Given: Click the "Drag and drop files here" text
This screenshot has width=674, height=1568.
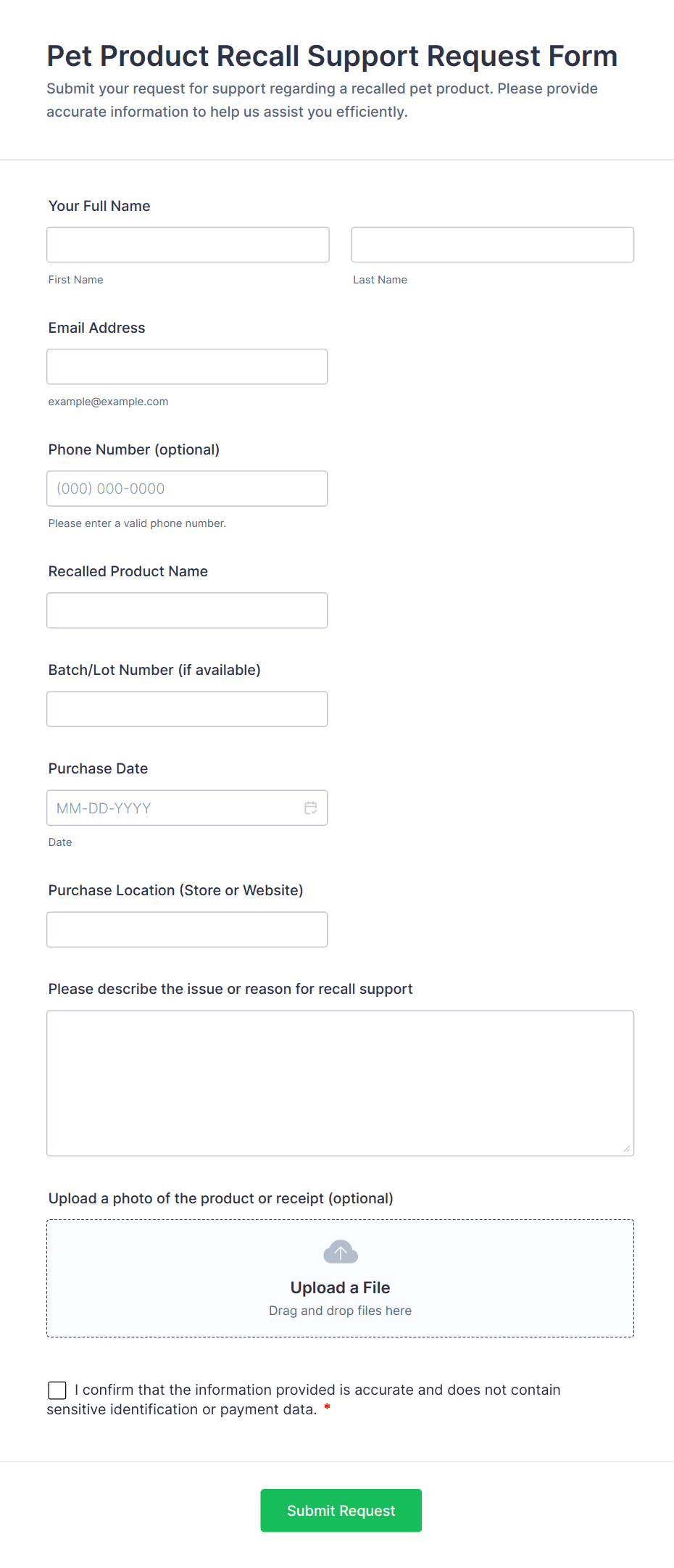Looking at the screenshot, I should coord(340,1311).
